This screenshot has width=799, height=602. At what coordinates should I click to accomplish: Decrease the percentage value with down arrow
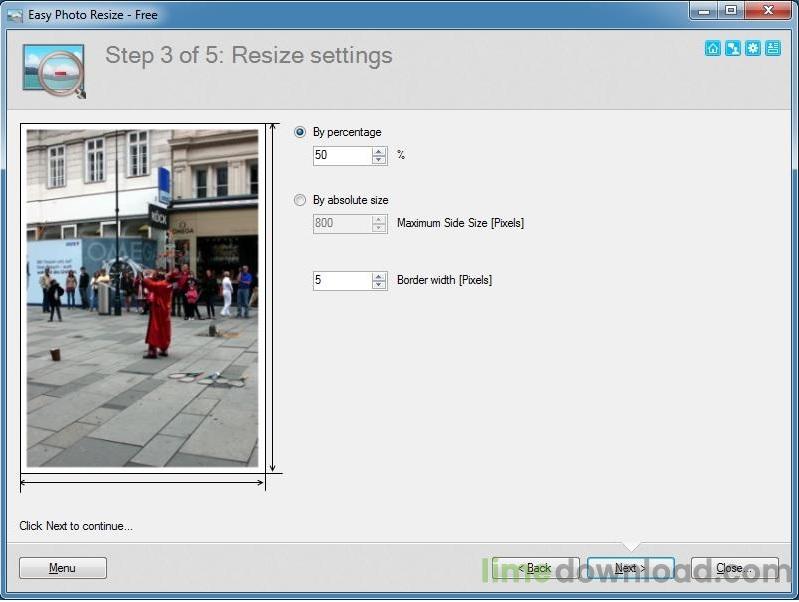[x=379, y=160]
